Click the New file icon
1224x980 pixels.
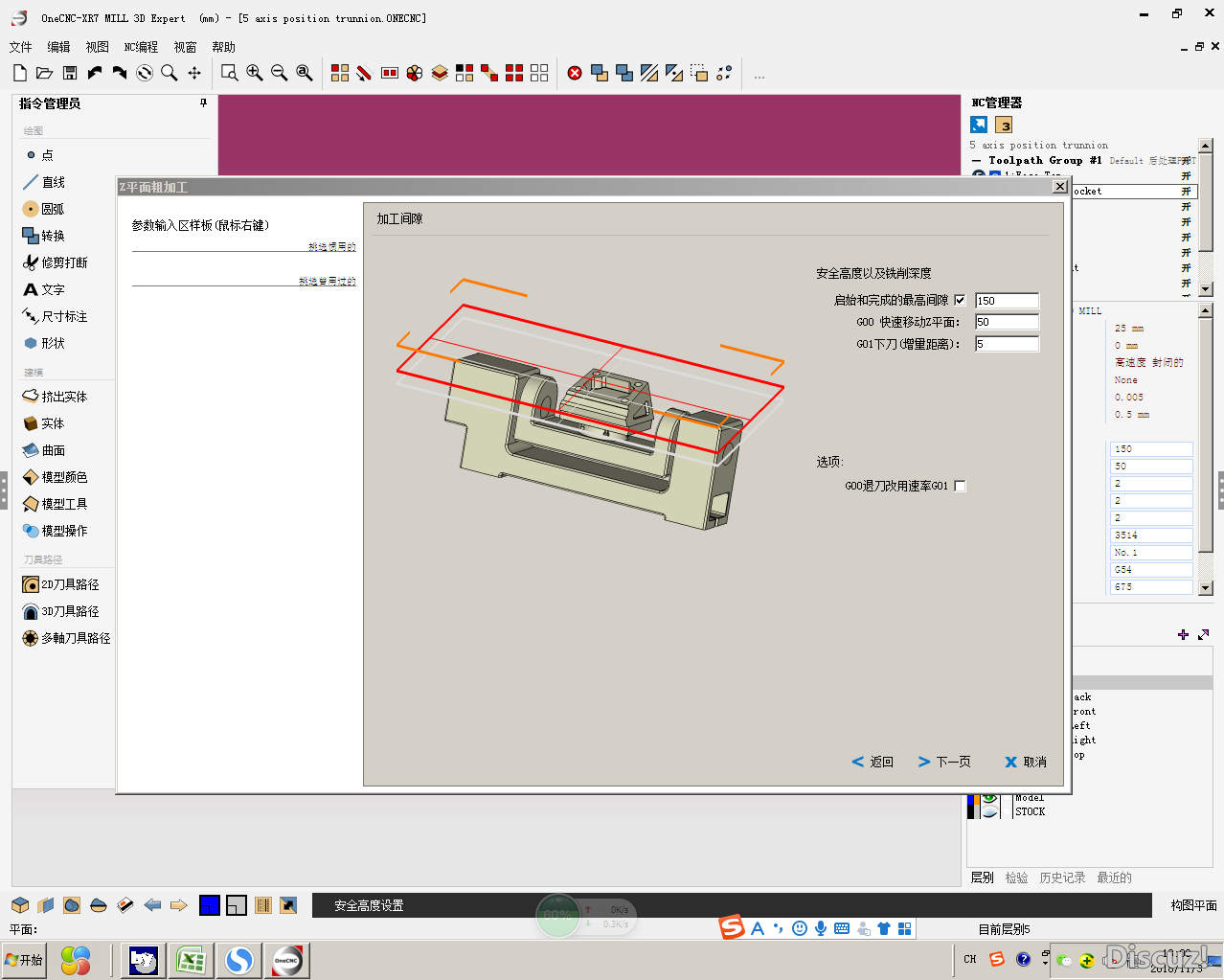(20, 73)
